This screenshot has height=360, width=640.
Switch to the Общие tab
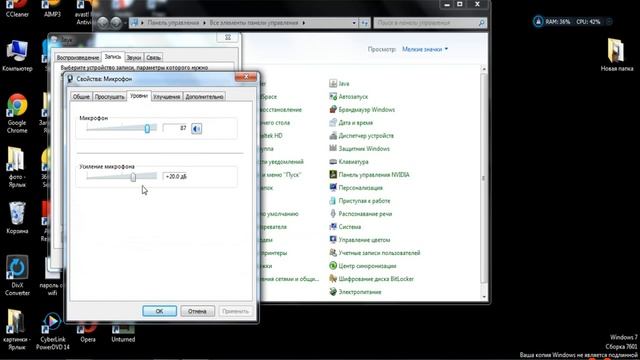(81, 97)
